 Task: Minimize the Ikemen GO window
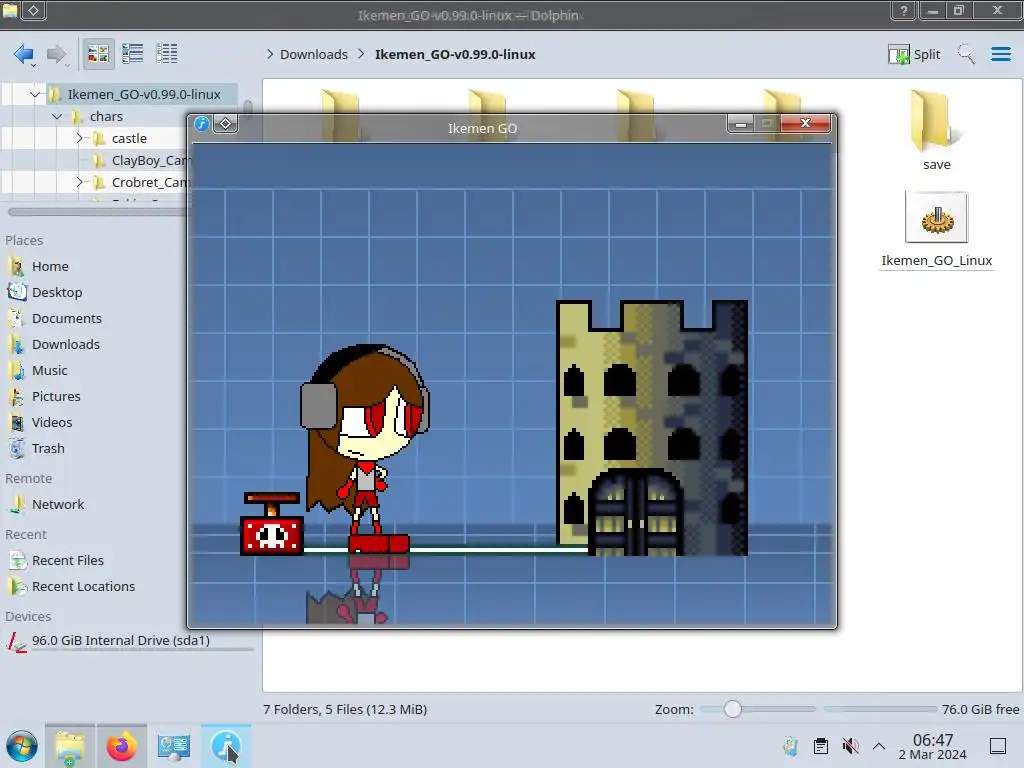click(741, 123)
